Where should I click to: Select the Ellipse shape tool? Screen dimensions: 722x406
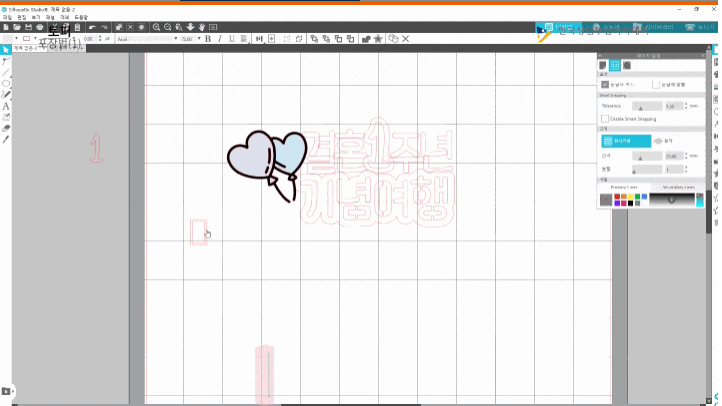6,84
